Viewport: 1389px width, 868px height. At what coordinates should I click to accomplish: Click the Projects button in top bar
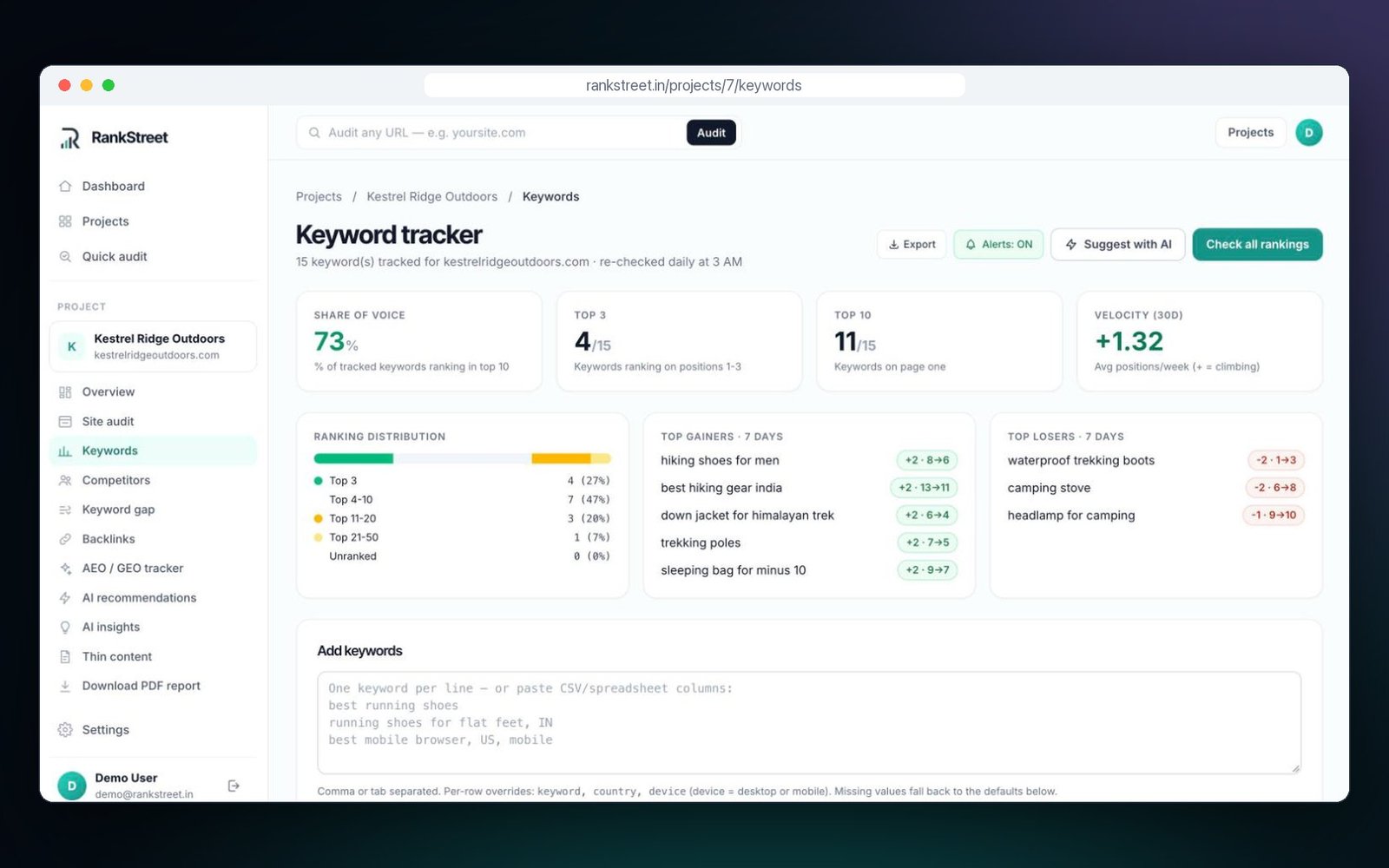coord(1250,133)
